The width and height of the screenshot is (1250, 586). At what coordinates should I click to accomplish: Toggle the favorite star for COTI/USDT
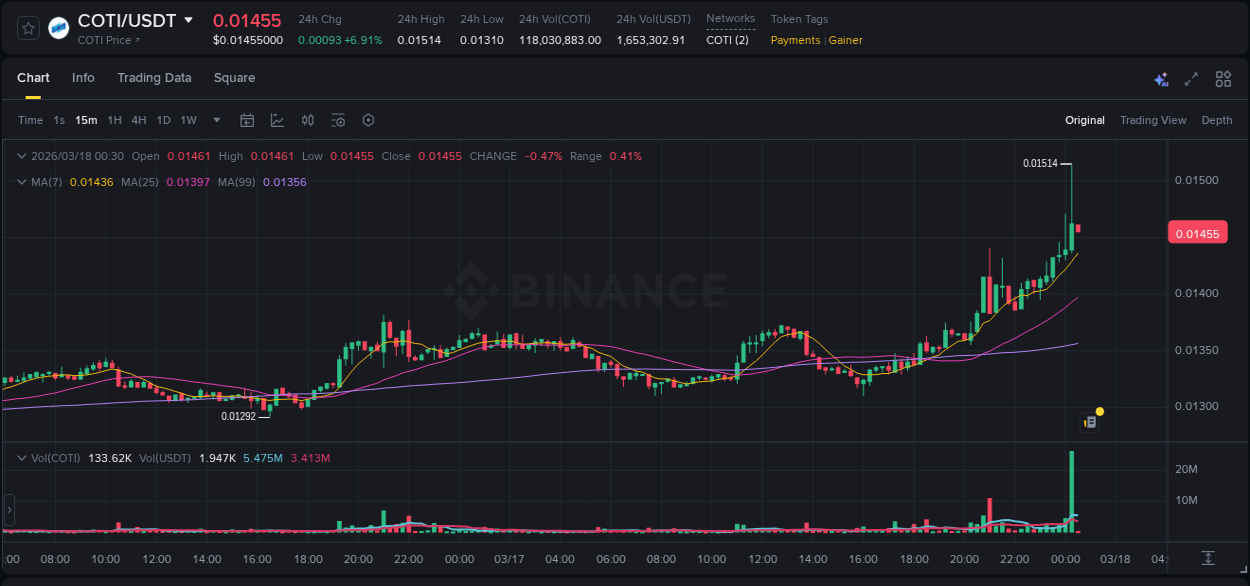pyautogui.click(x=27, y=28)
